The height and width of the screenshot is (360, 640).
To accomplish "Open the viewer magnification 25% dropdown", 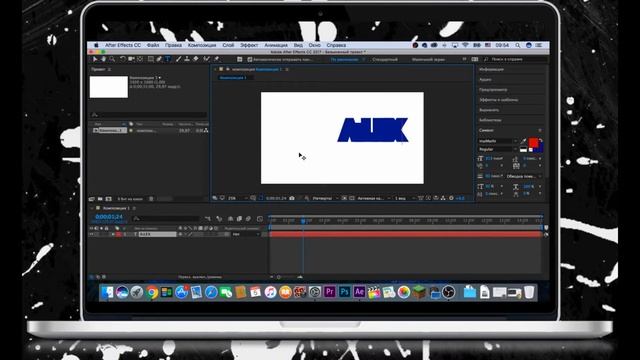I will (x=238, y=198).
